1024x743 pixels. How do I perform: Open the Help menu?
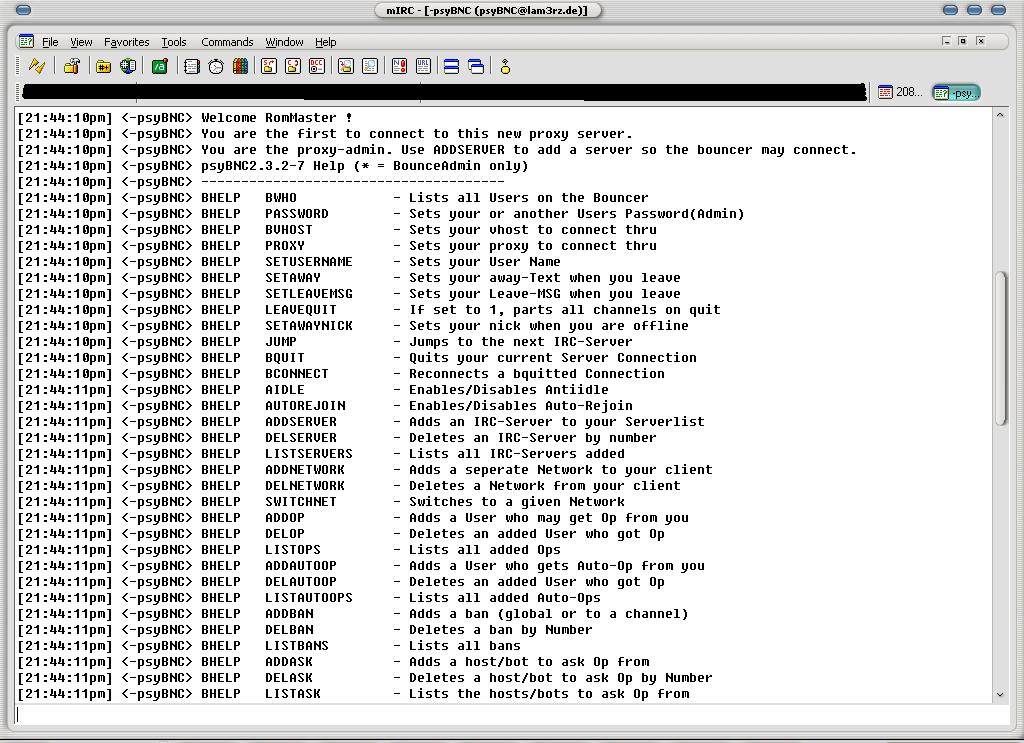pyautogui.click(x=326, y=42)
